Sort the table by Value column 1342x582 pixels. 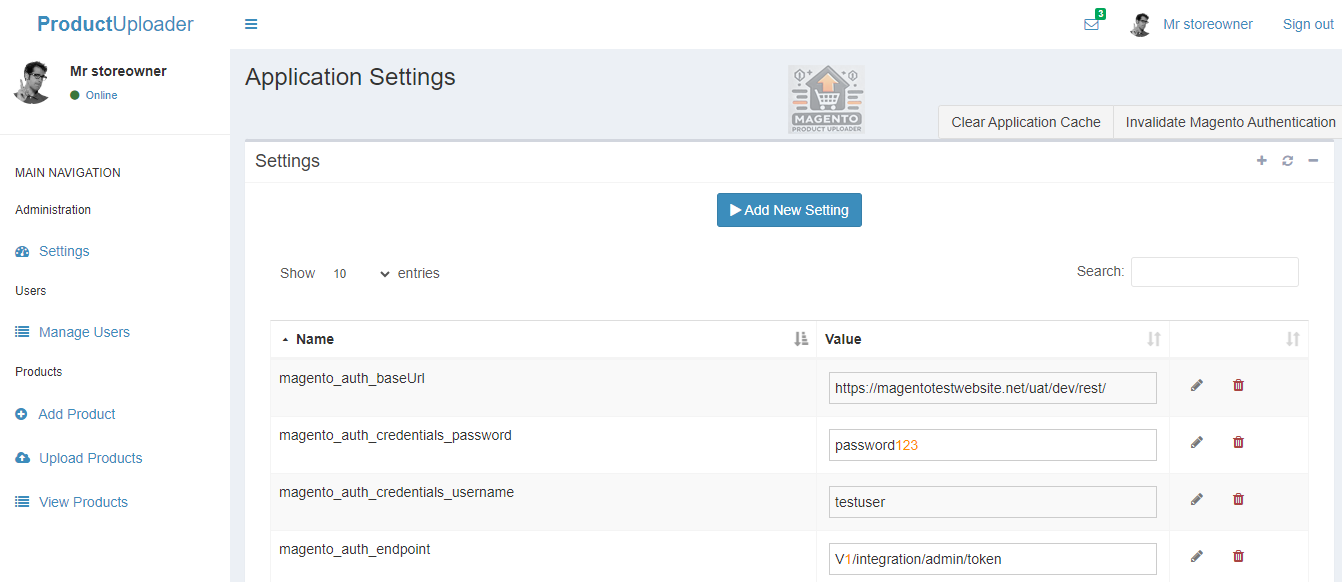click(842, 339)
